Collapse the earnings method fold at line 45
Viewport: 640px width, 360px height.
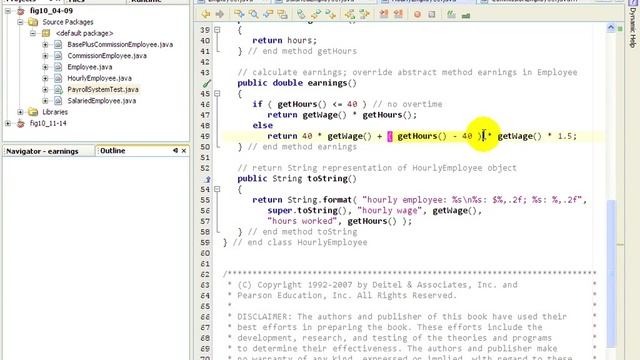(x=218, y=93)
